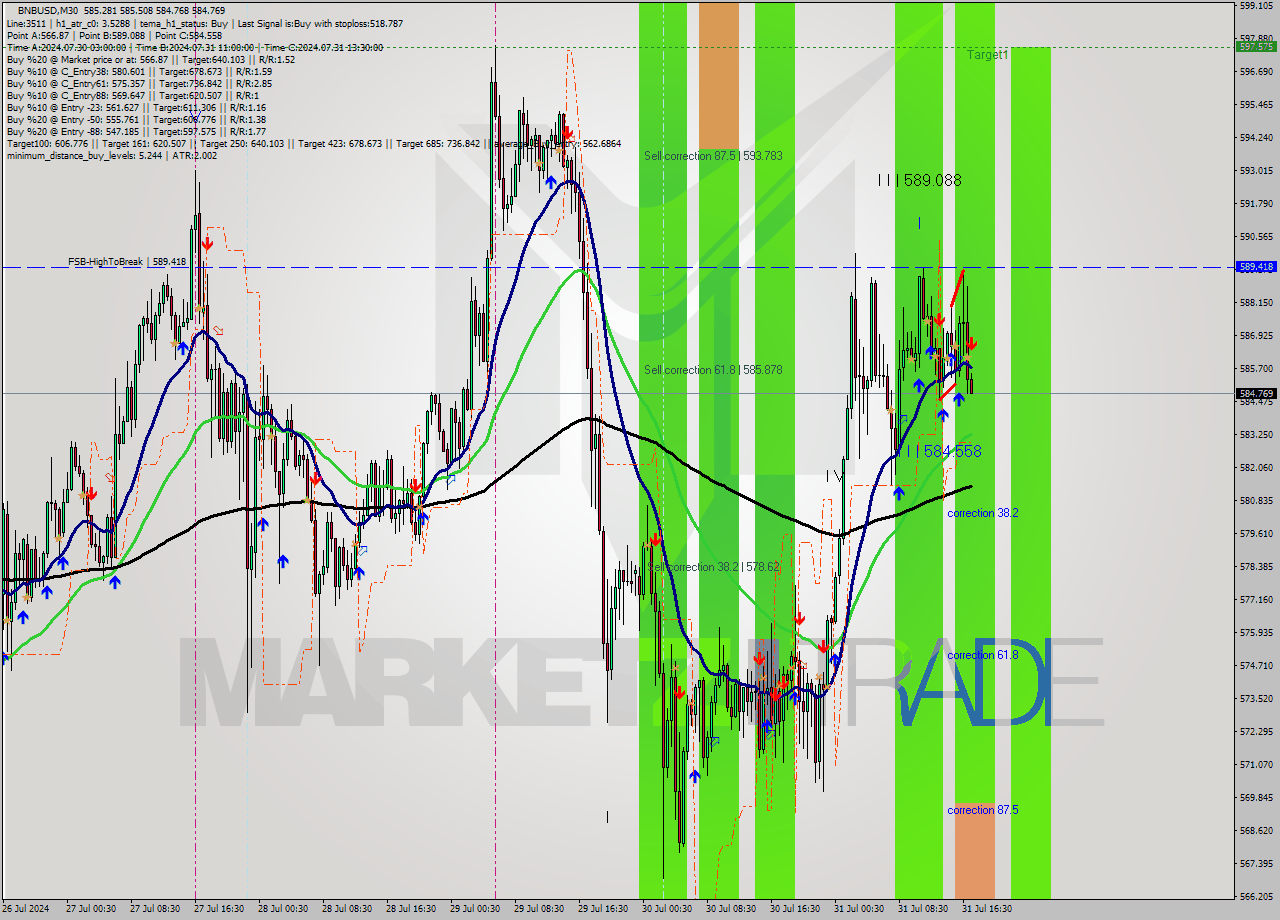Click 'Sell correction 87.5 | 593.783' label
The height and width of the screenshot is (920, 1280).
[x=713, y=156]
